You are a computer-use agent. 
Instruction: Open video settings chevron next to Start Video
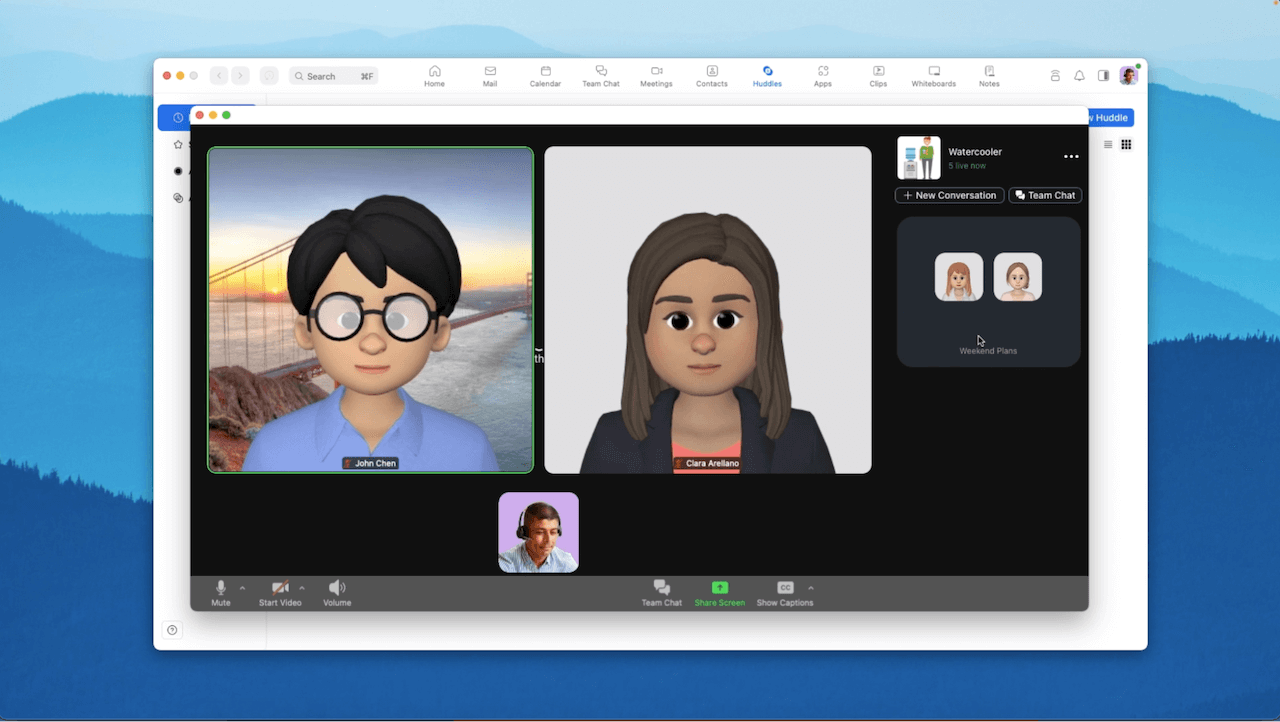click(301, 588)
